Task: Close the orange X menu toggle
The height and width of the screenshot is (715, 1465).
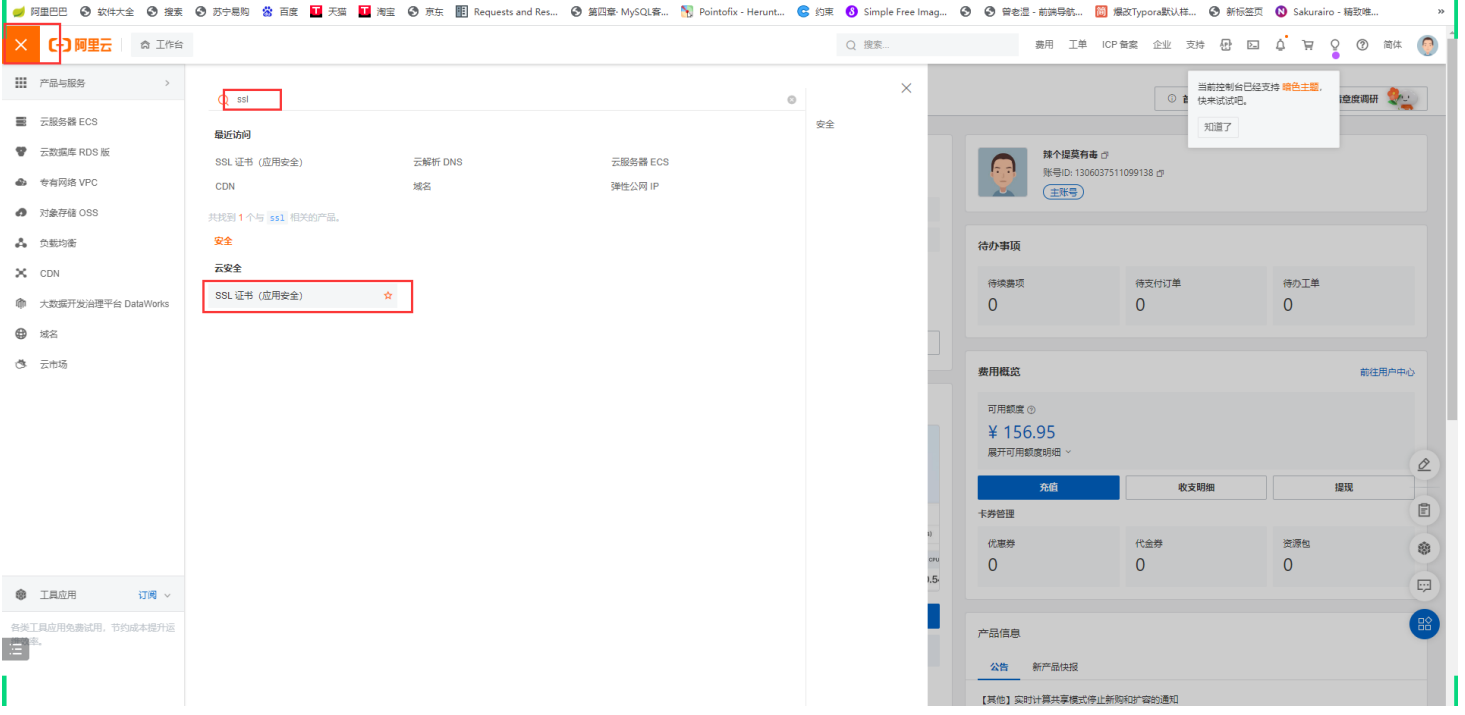Action: 21,45
